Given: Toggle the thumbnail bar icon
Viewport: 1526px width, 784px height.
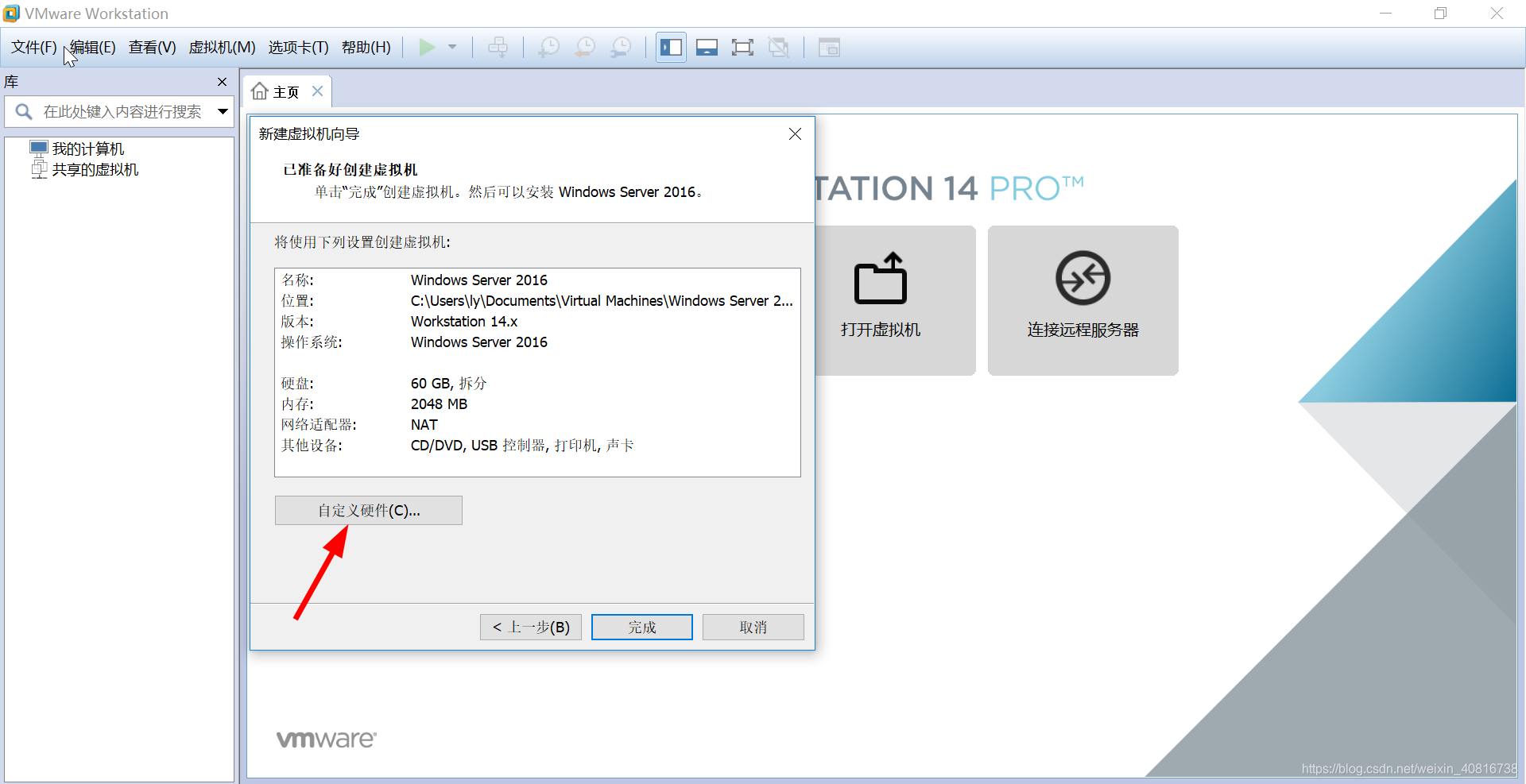Looking at the screenshot, I should (707, 48).
